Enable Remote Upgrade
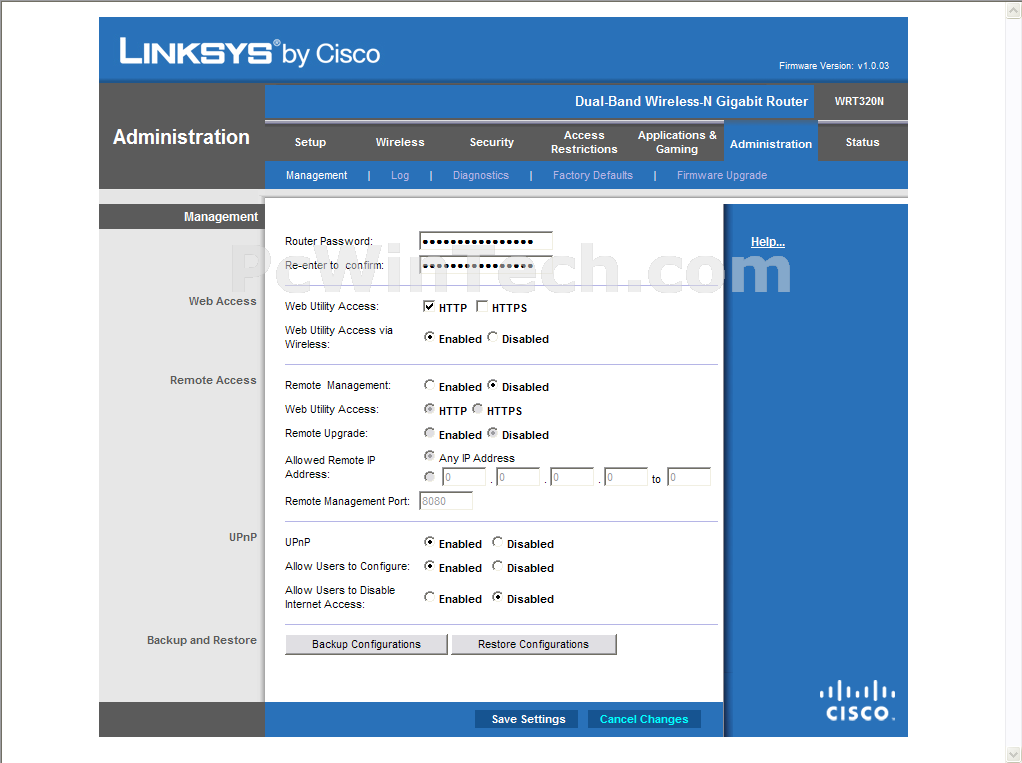1022x763 pixels. click(429, 433)
